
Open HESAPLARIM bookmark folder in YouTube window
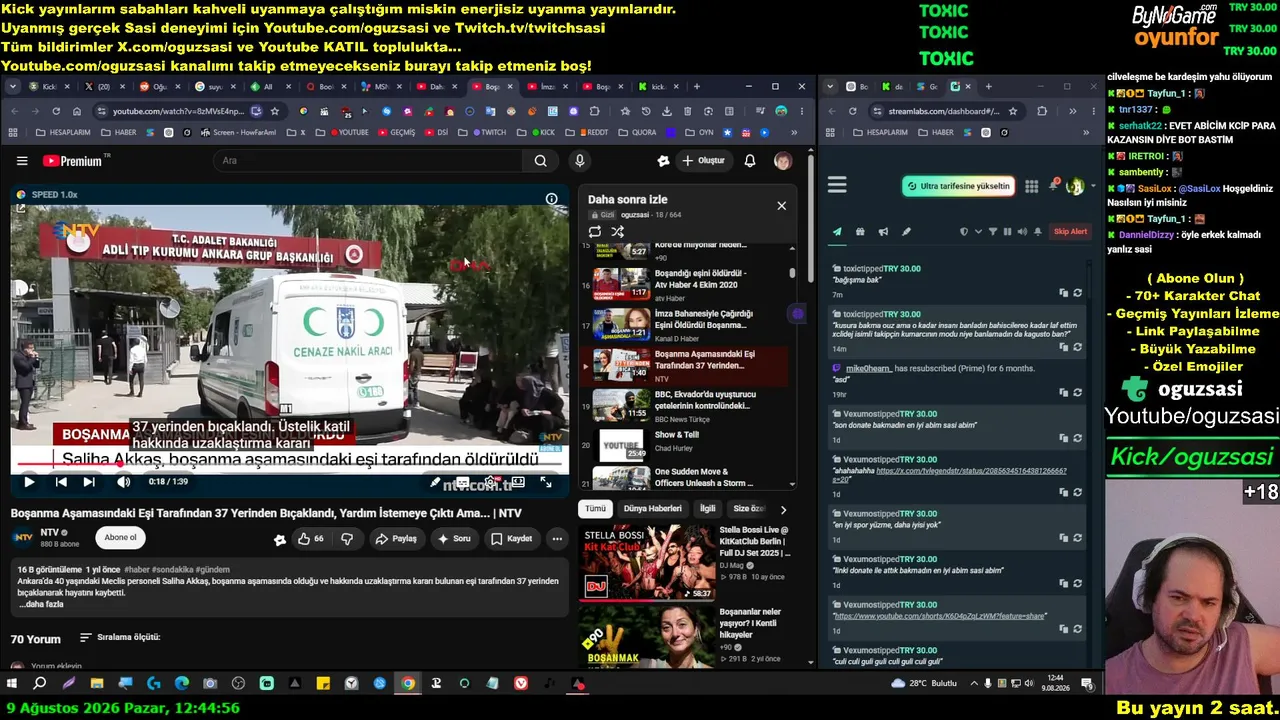(63, 132)
